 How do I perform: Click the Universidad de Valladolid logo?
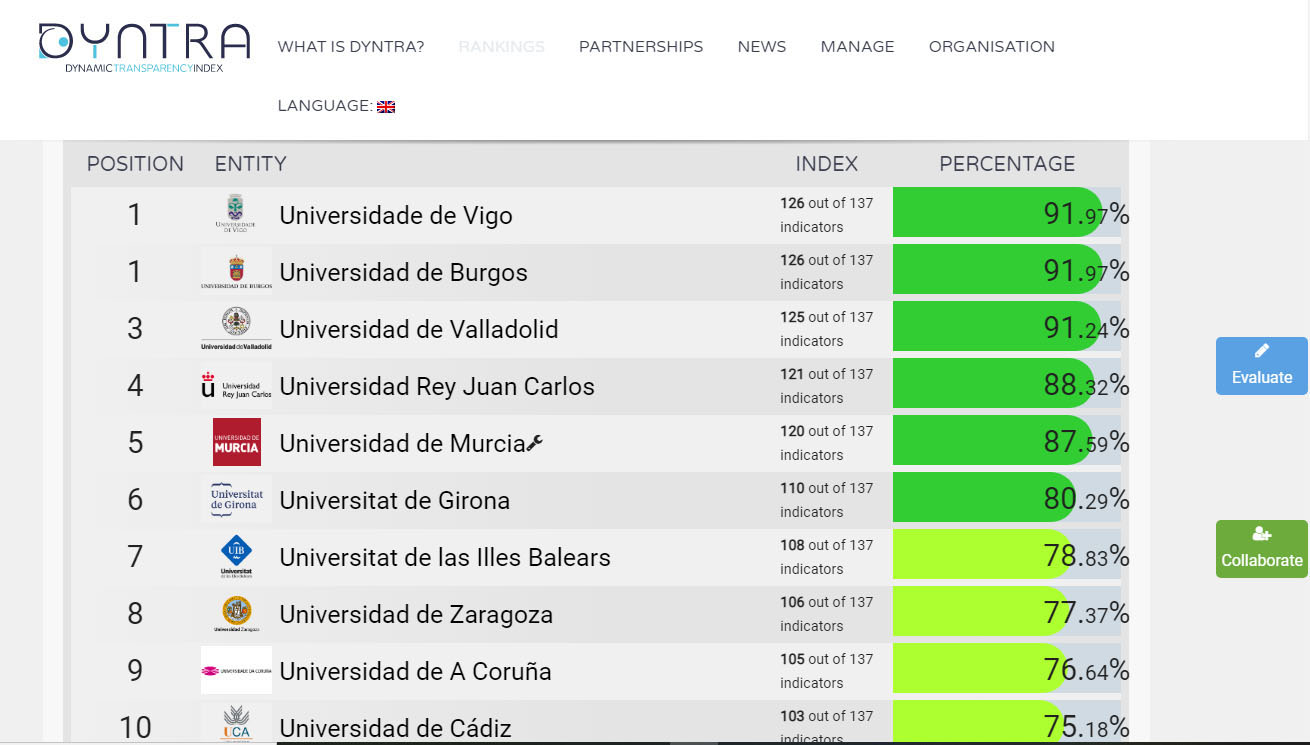[x=236, y=329]
